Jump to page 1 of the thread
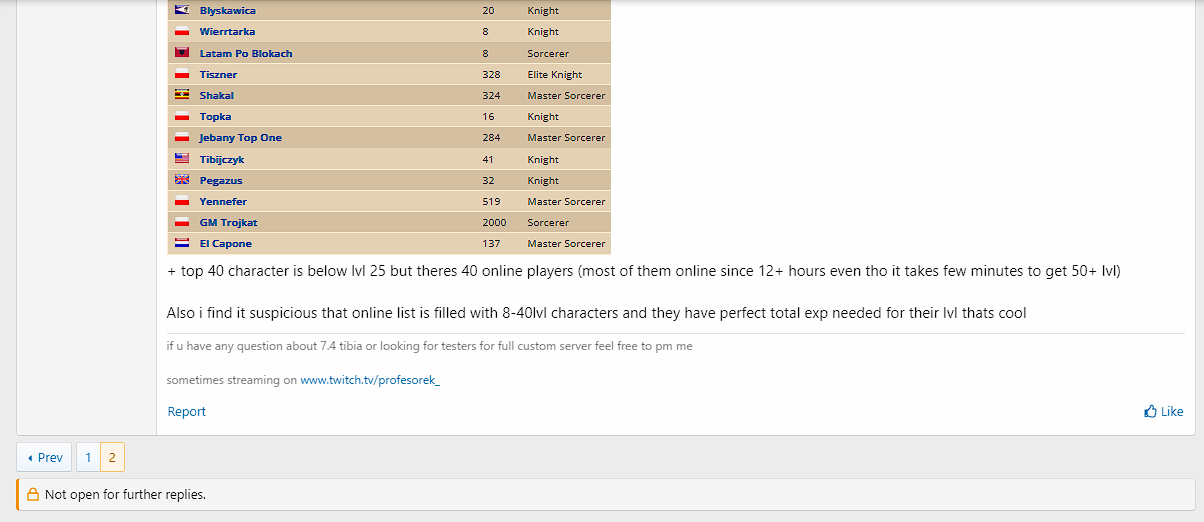The image size is (1204, 522). pyautogui.click(x=88, y=457)
